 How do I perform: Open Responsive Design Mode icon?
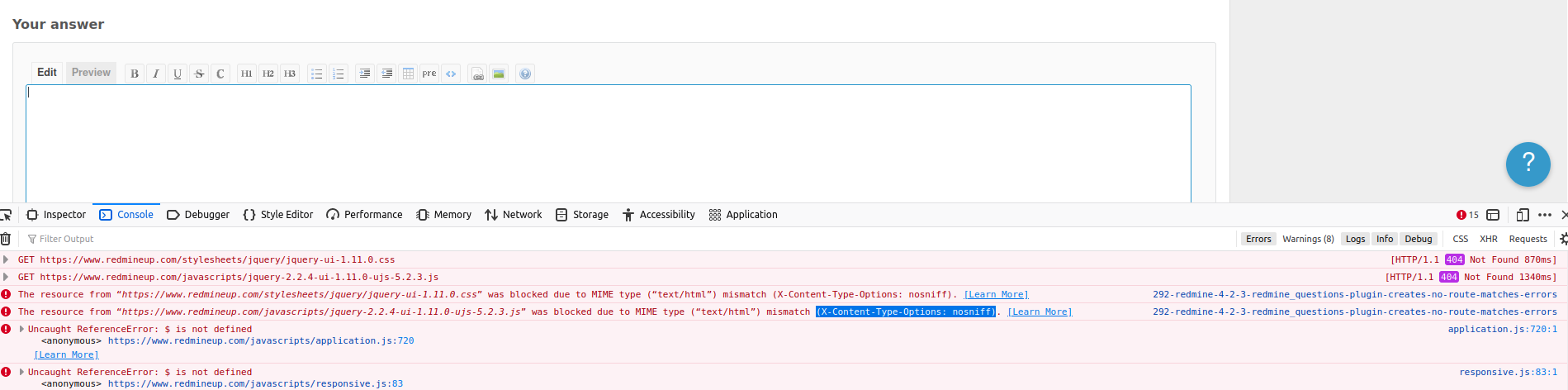(x=1523, y=215)
